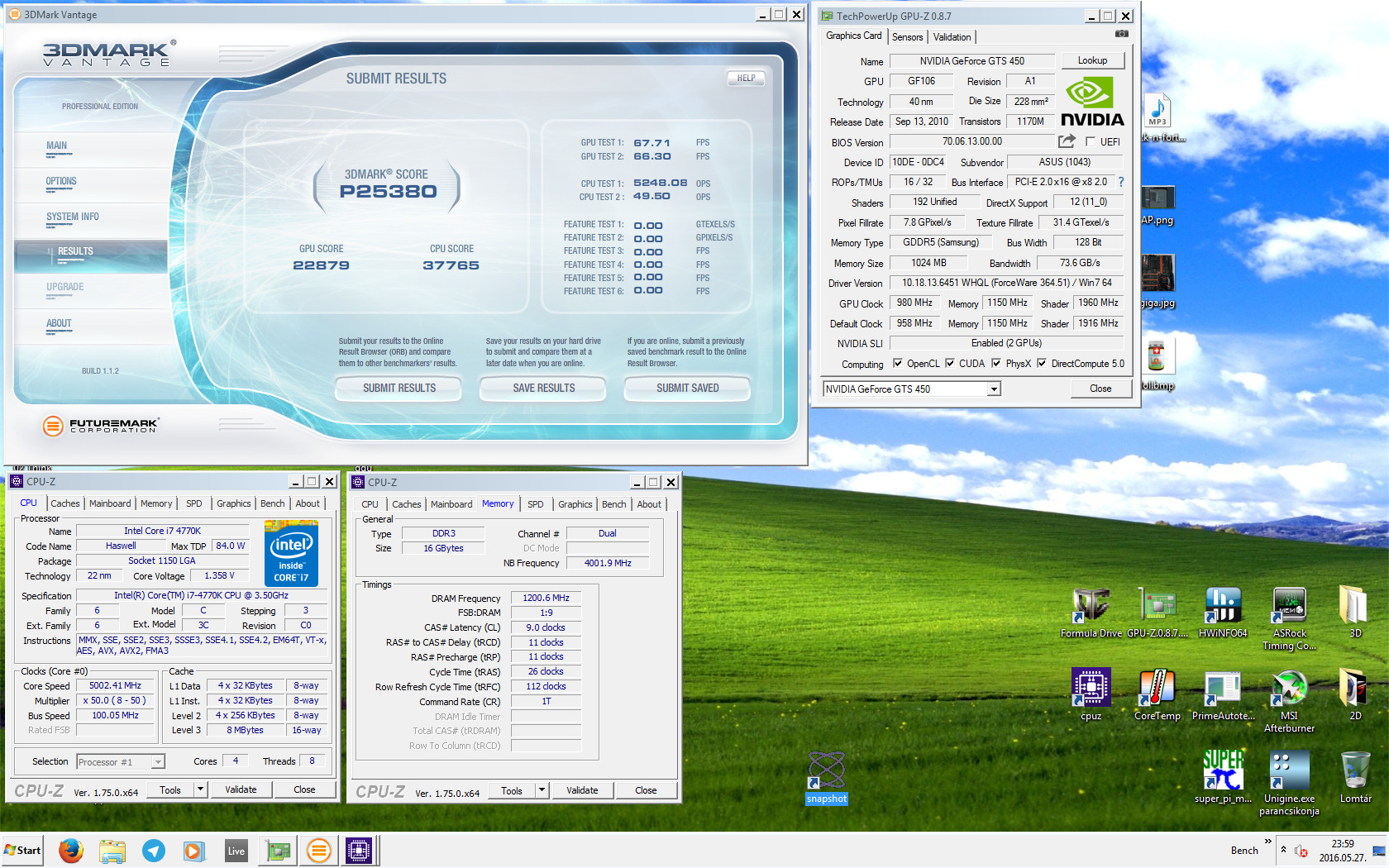Select the super_pi_m... desktop icon
Image resolution: width=1389 pixels, height=868 pixels.
(x=1223, y=778)
